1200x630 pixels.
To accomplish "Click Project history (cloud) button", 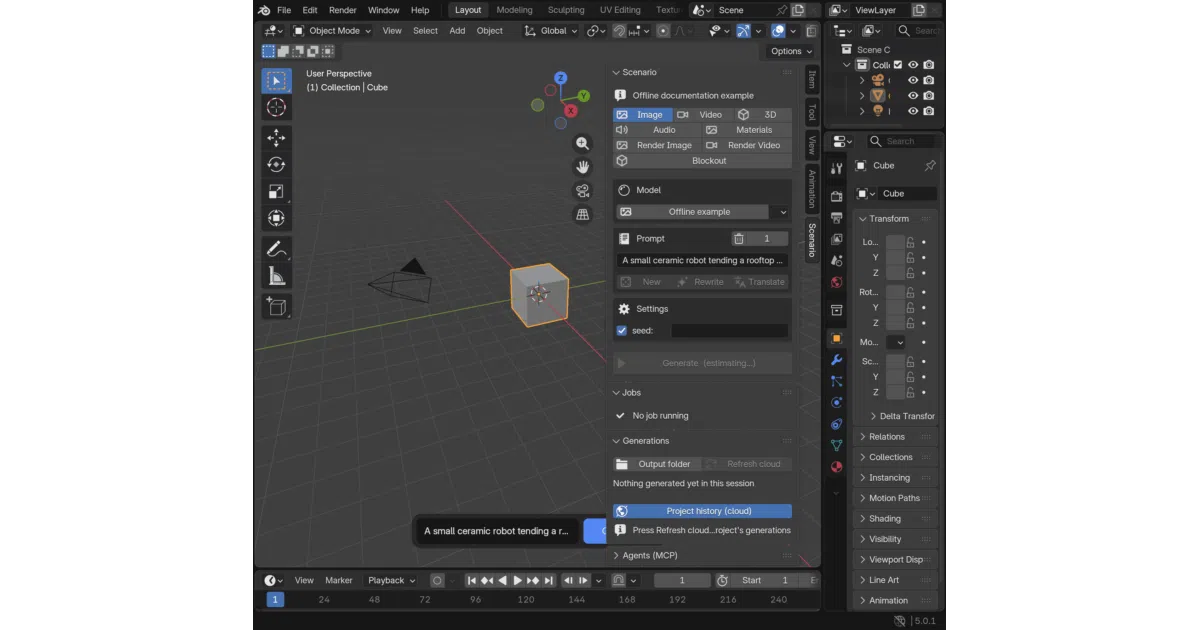I will (x=702, y=511).
